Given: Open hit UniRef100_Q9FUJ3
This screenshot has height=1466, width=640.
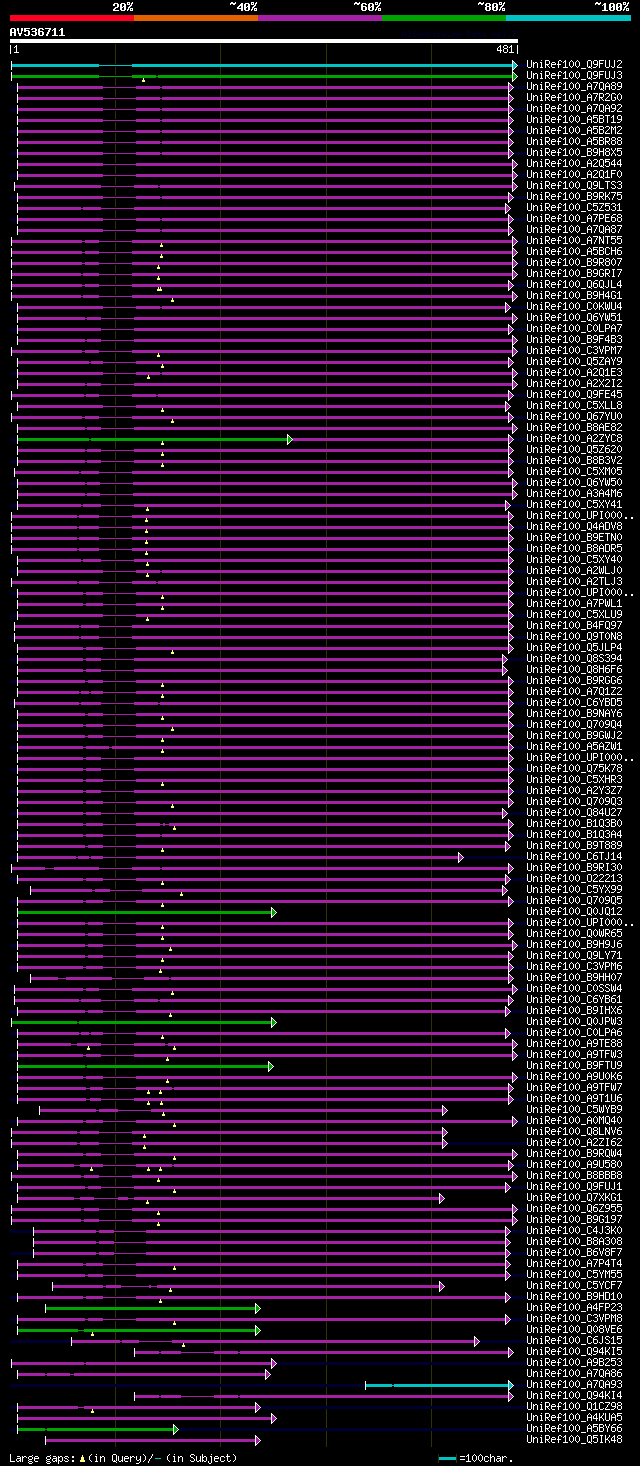Looking at the screenshot, I should click(575, 75).
